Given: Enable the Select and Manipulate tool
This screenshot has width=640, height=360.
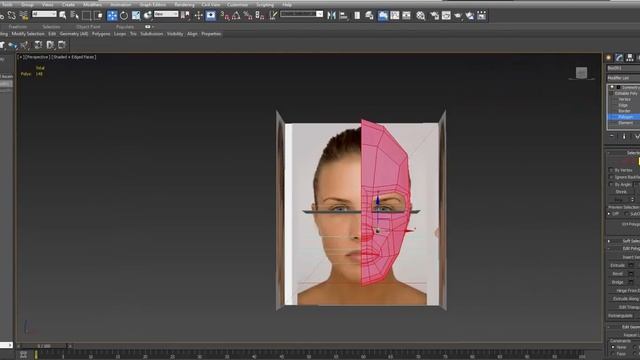Looking at the screenshot, I should click(198, 16).
